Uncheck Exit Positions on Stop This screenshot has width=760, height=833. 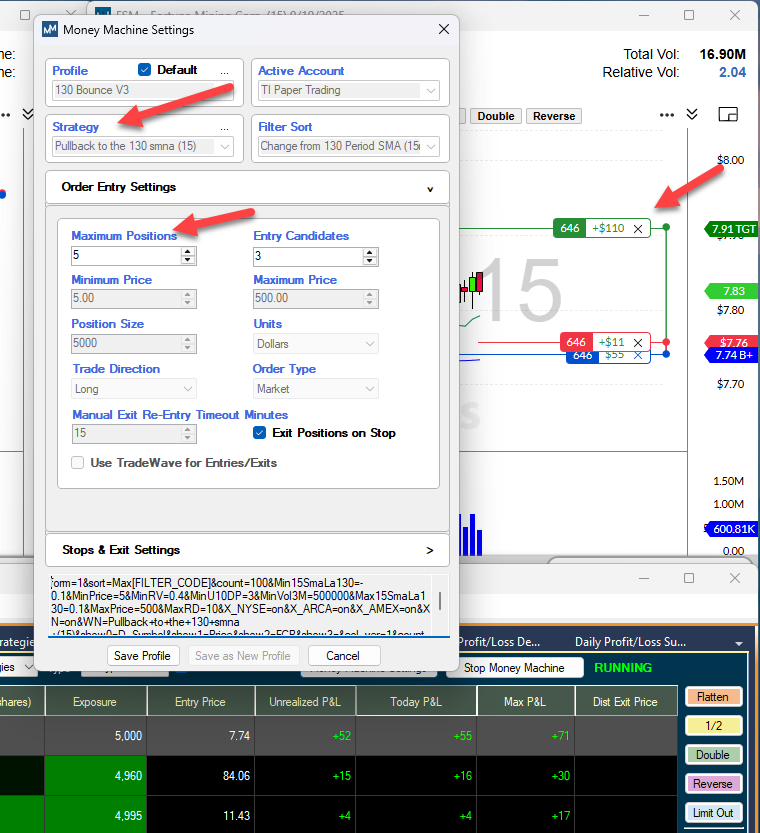point(259,433)
